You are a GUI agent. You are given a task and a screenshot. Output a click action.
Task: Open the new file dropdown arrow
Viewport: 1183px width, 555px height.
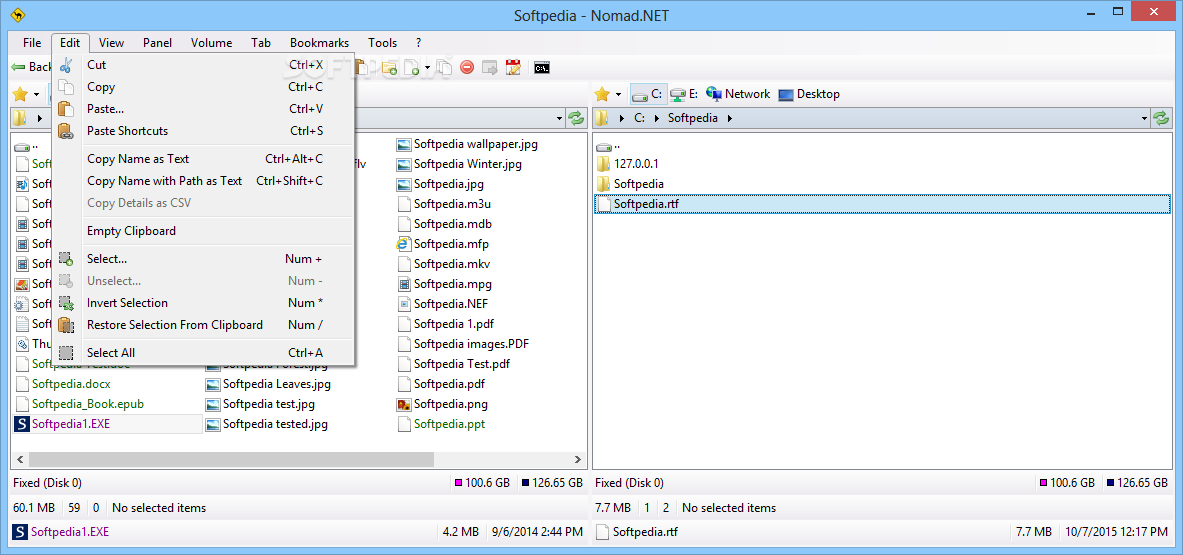(x=427, y=68)
